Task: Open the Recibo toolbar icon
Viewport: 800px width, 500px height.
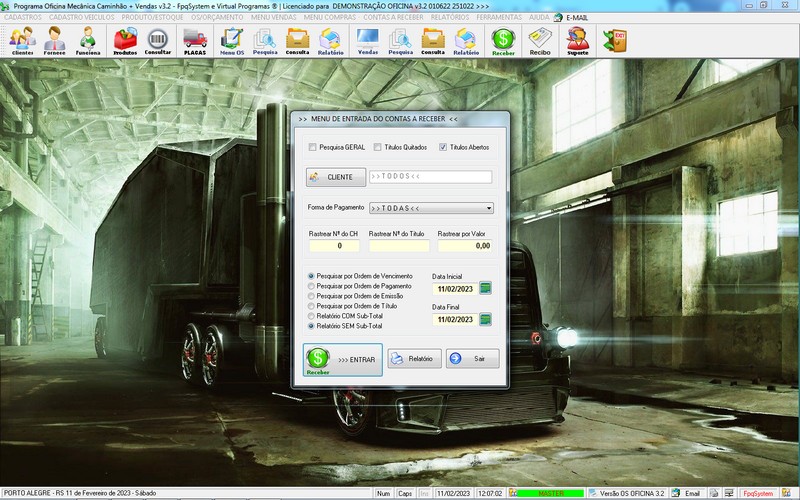Action: click(540, 40)
